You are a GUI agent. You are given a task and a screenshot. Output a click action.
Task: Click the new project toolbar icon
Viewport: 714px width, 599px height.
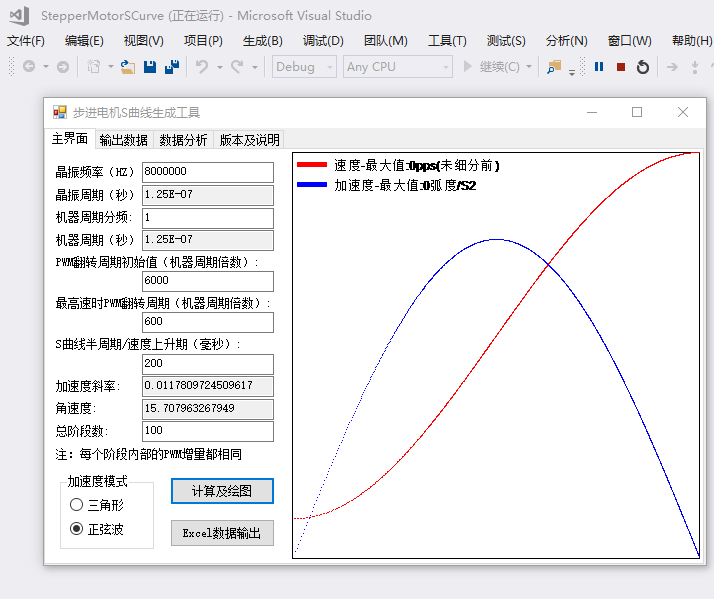pyautogui.click(x=94, y=67)
